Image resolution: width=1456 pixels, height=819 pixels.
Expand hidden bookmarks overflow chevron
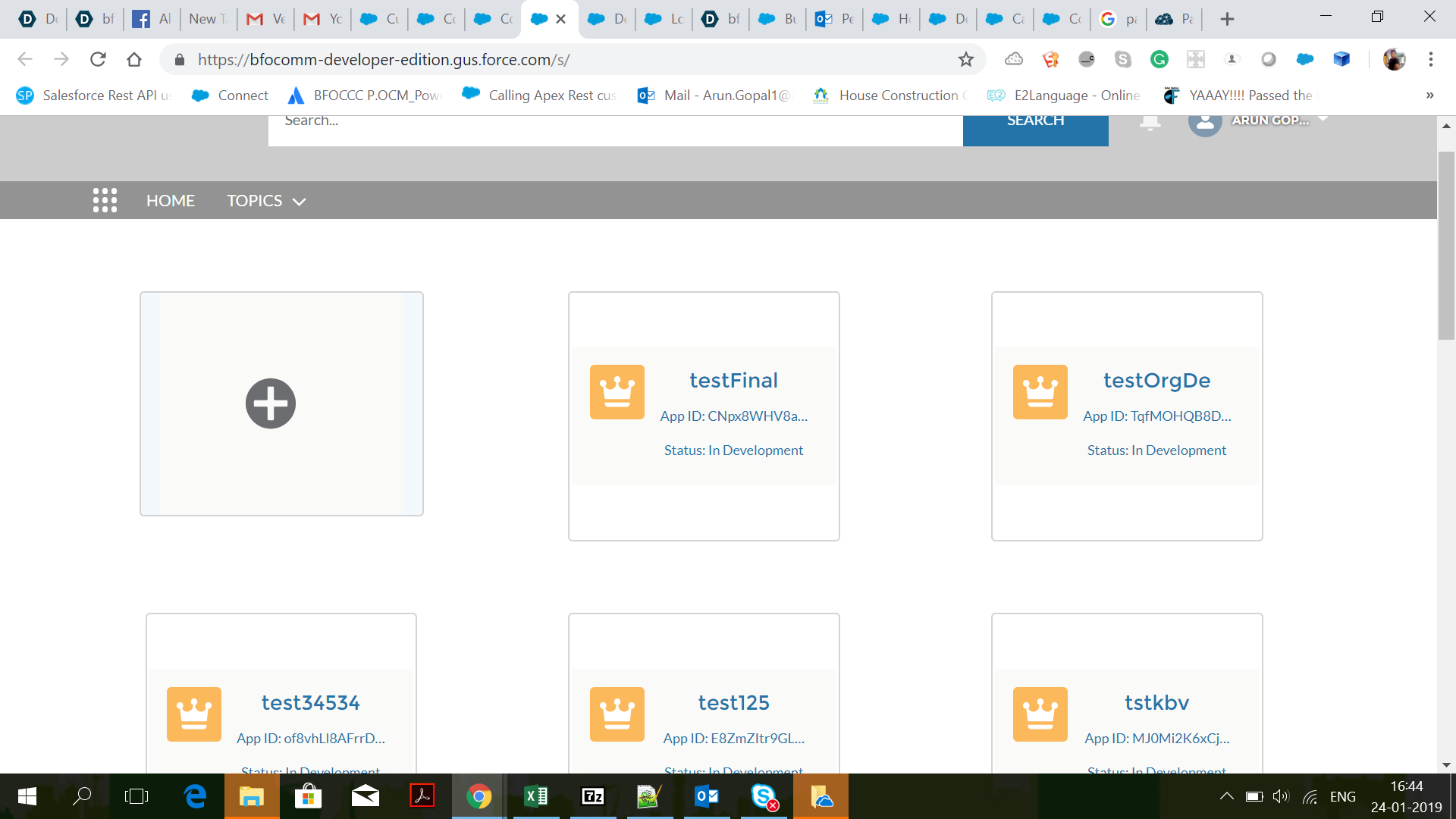tap(1429, 95)
